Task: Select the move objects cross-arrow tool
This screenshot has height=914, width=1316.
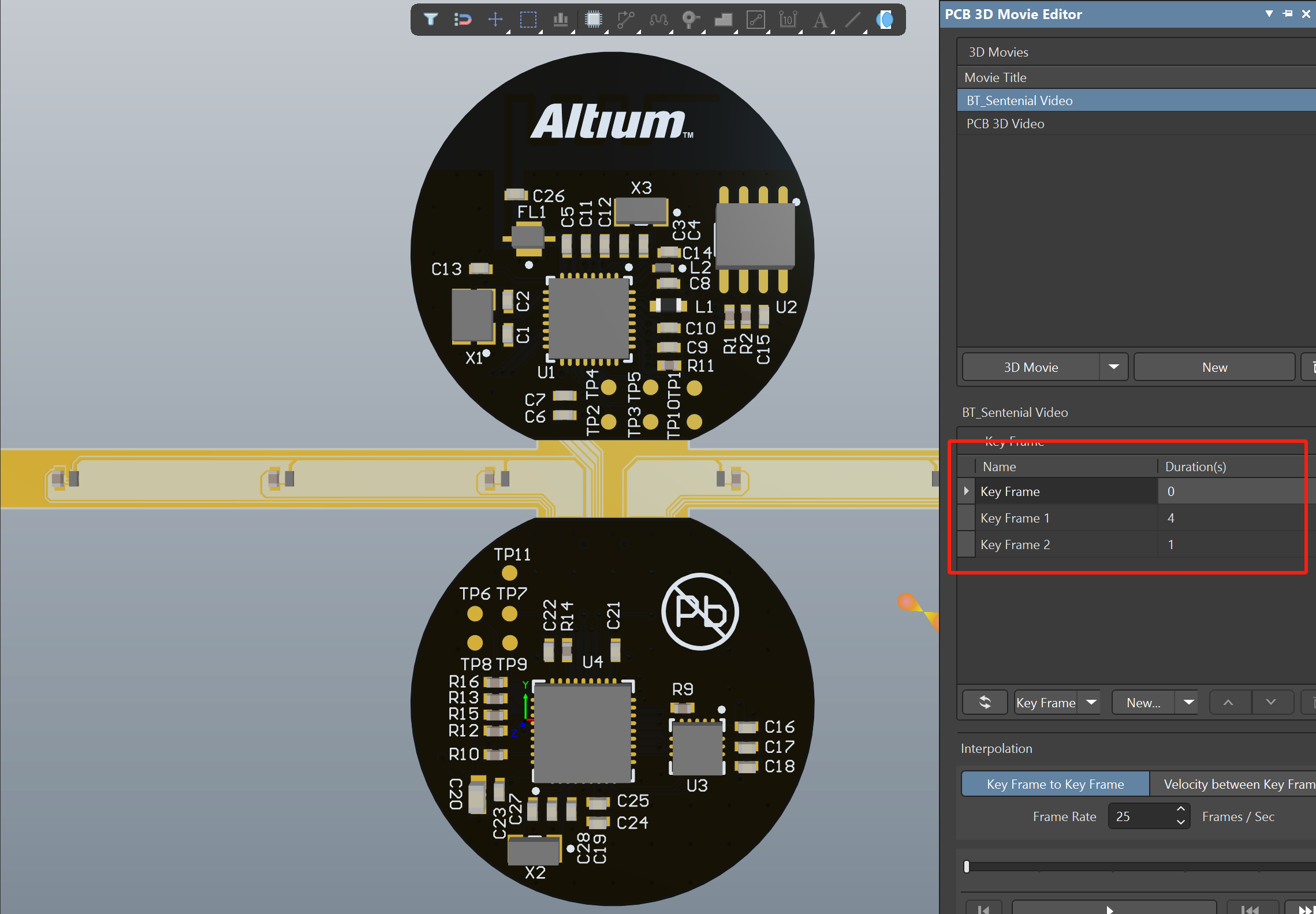Action: coord(495,20)
